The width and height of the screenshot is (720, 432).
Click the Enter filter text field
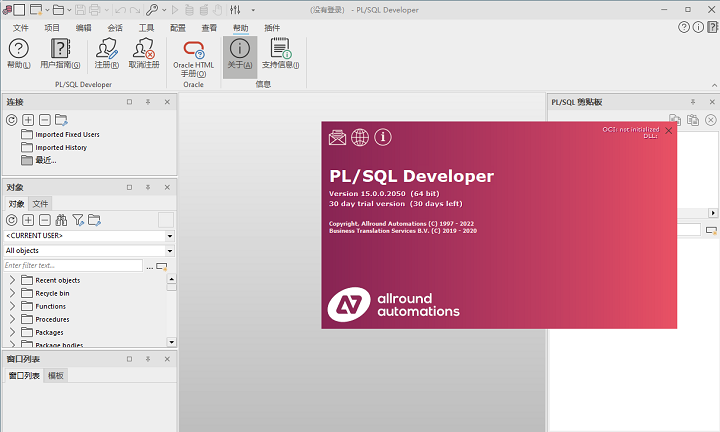(73, 265)
